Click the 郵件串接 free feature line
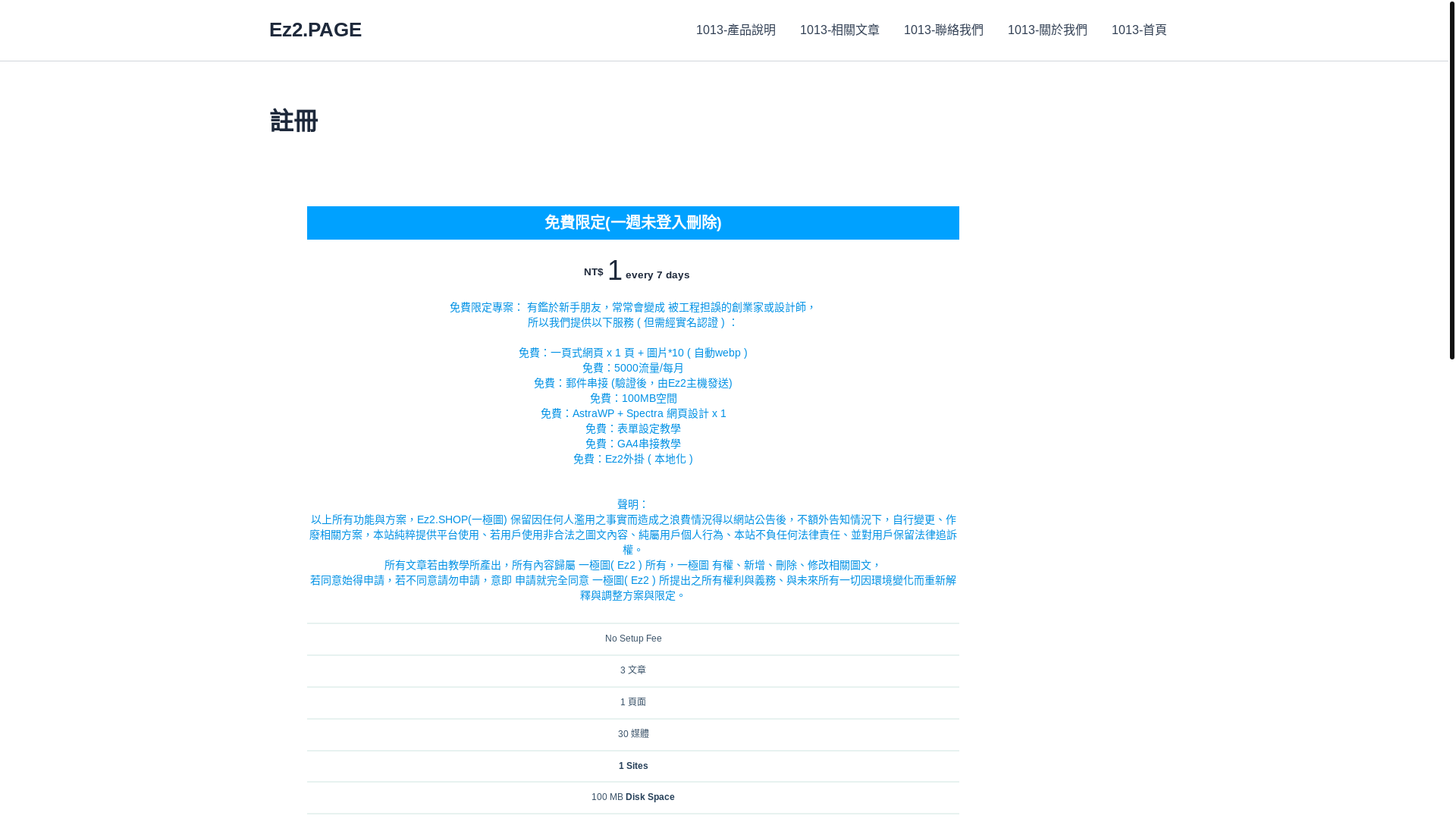 633,383
